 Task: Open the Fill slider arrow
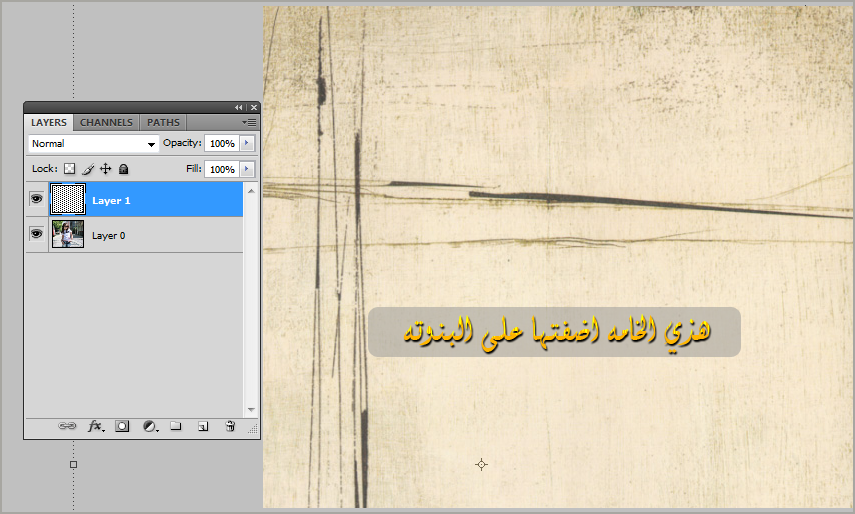(247, 169)
